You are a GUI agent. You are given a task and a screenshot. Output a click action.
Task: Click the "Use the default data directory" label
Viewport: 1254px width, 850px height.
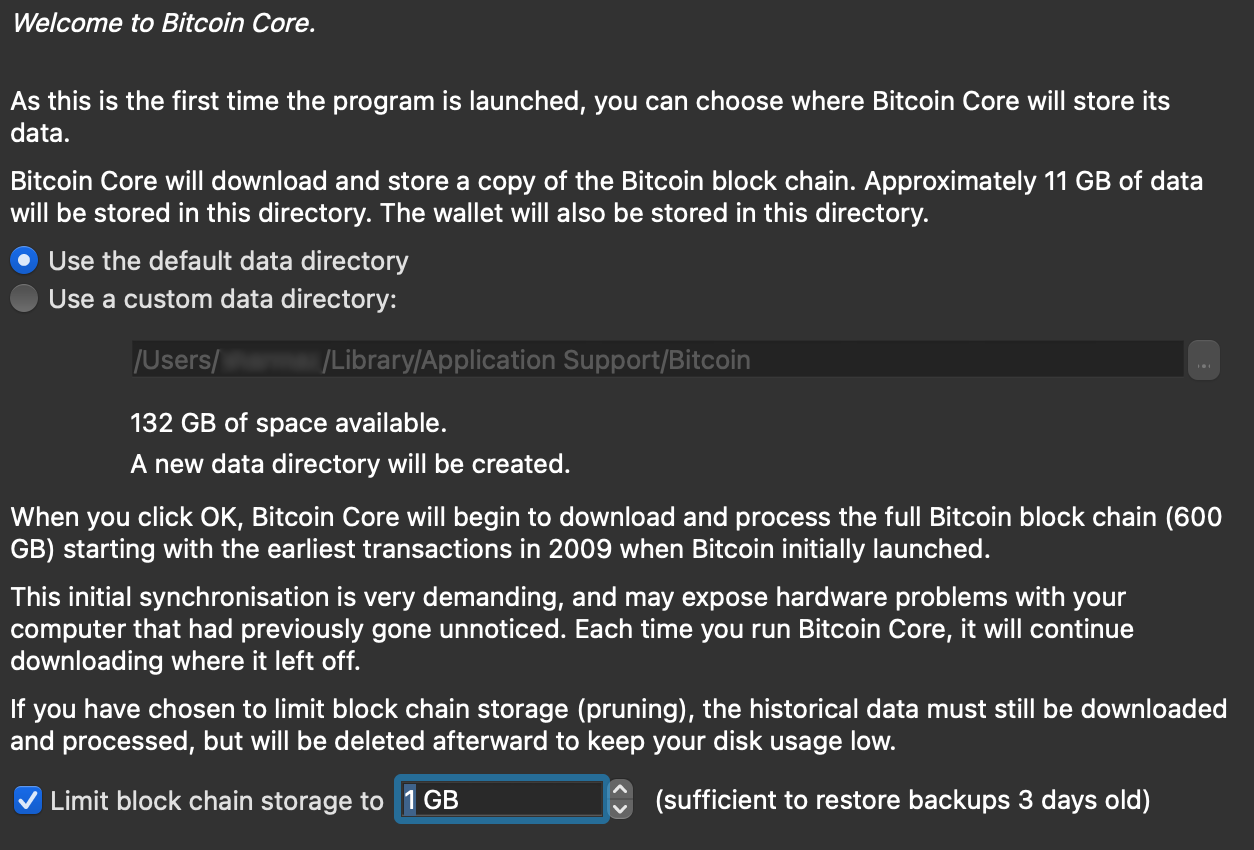pos(229,261)
